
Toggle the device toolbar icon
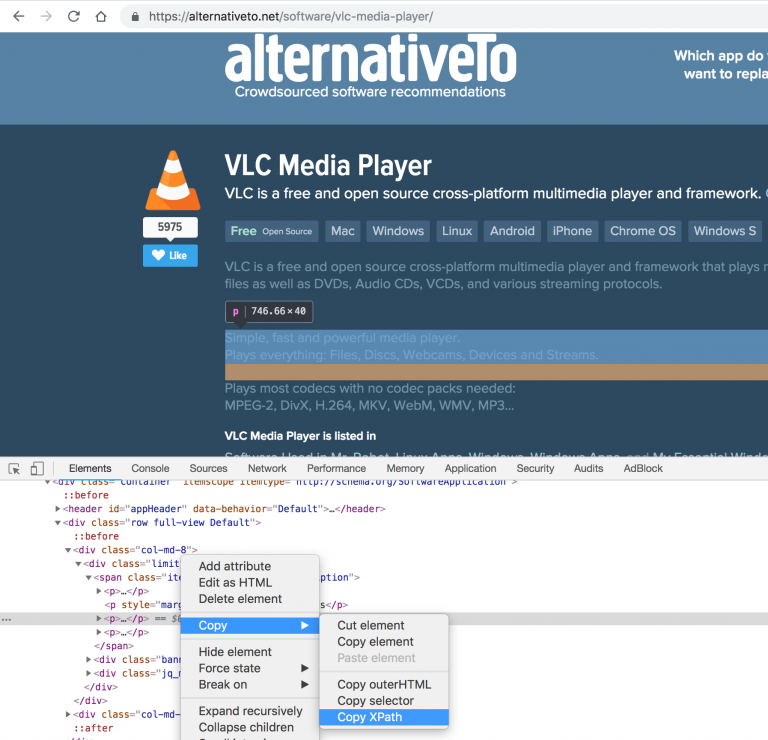tap(37, 469)
